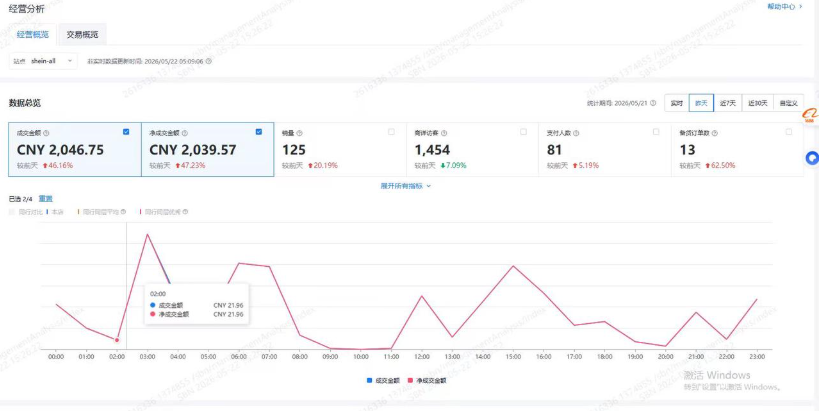Click the 重置 reset link
The width and height of the screenshot is (821, 411).
pyautogui.click(x=46, y=199)
